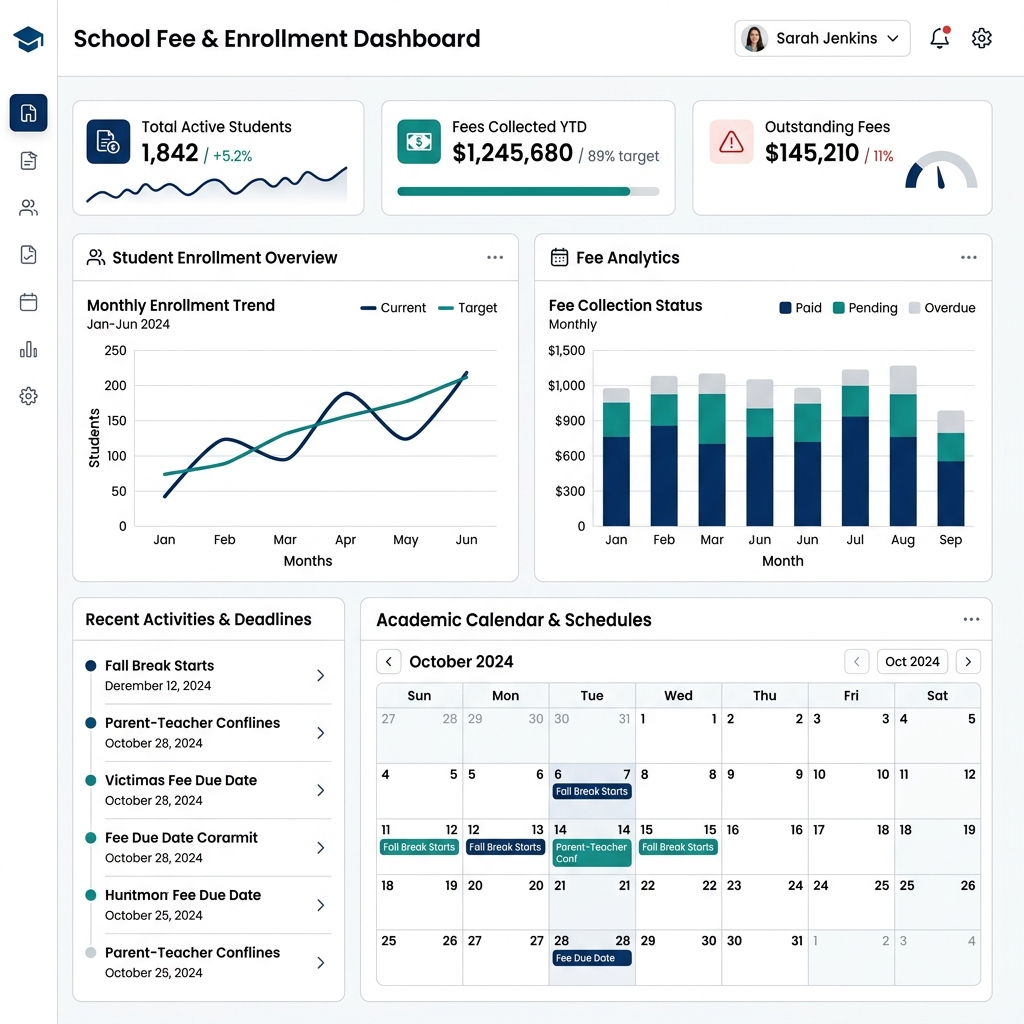Select the Sat column header

click(937, 696)
